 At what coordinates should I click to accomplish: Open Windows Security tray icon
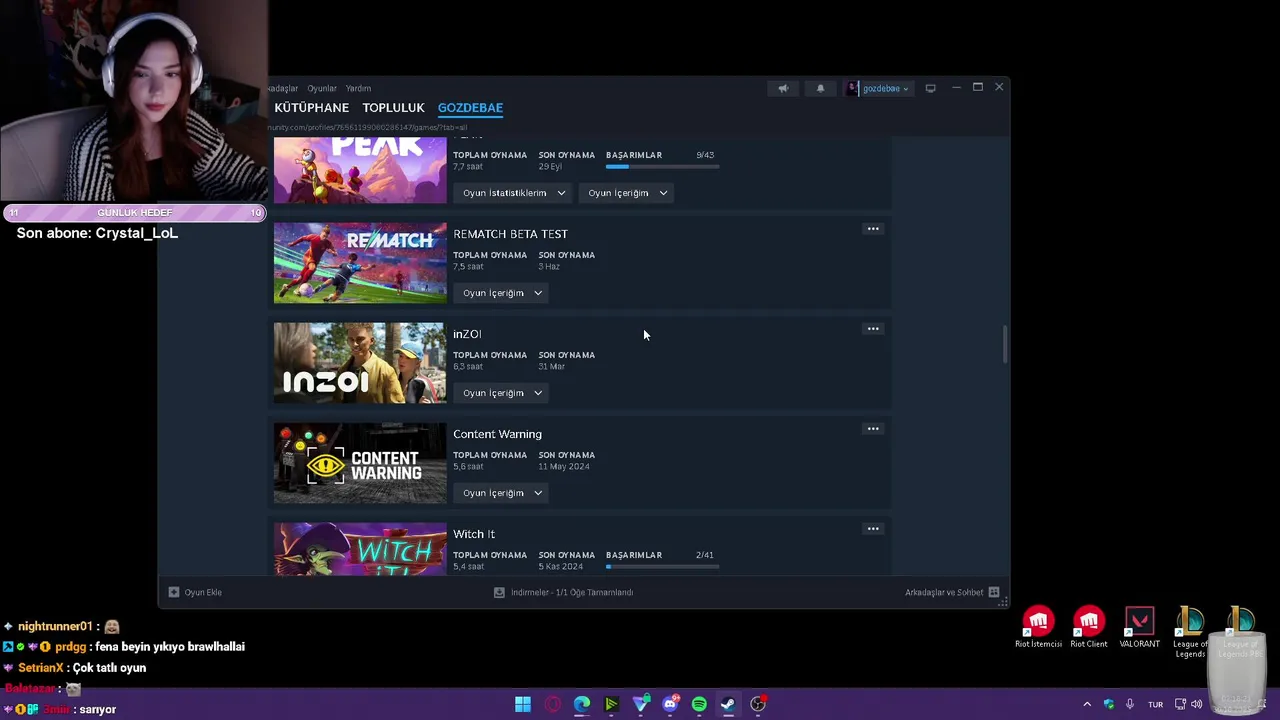pos(1109,704)
